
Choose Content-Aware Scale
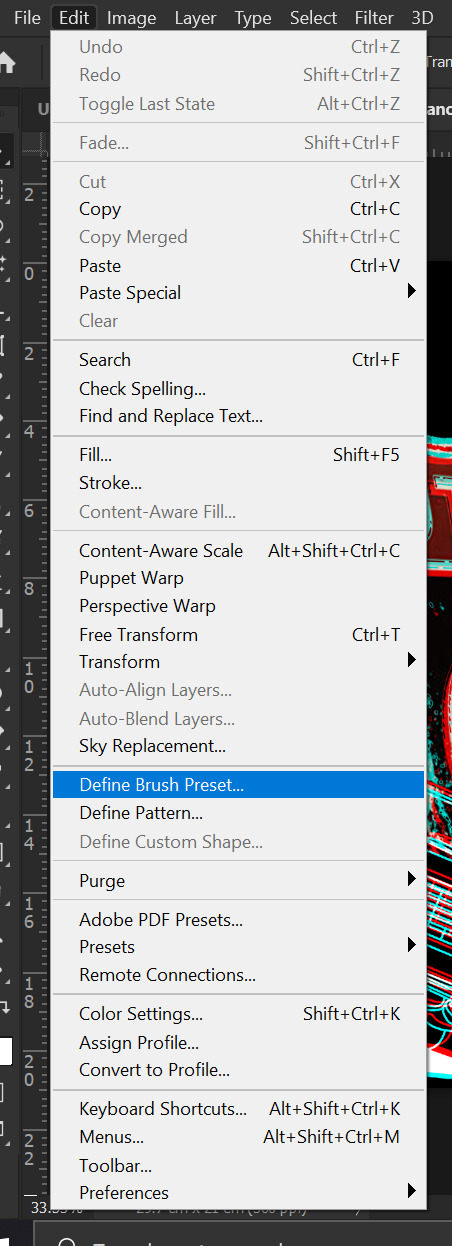[x=238, y=551]
